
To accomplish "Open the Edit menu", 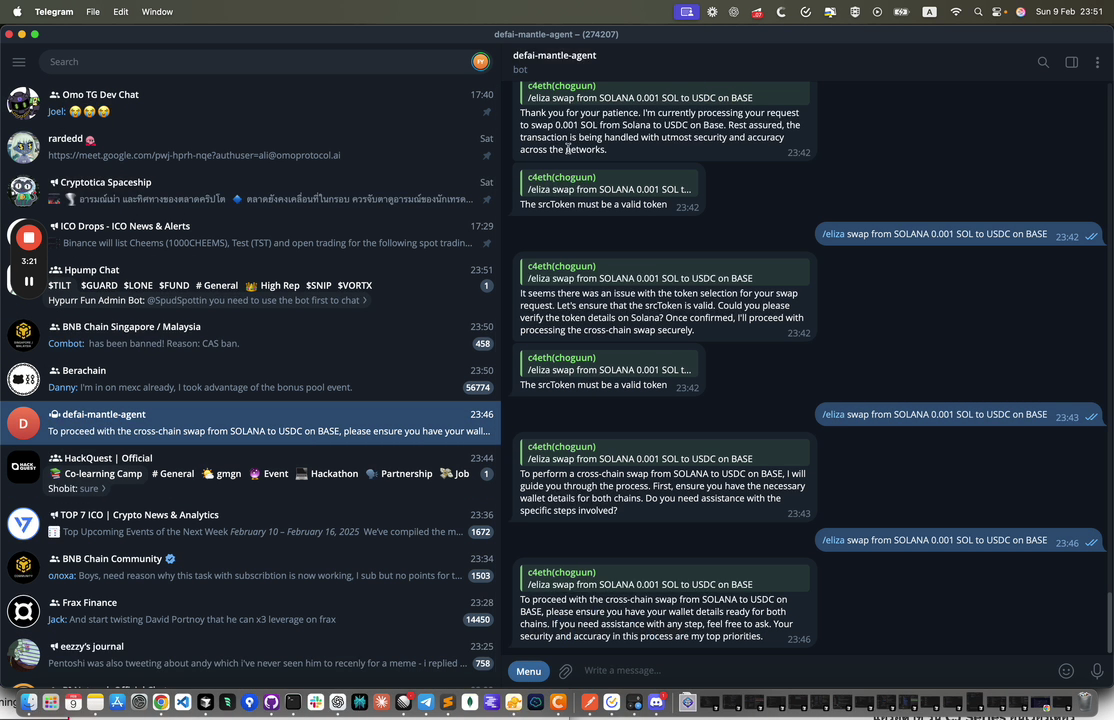I will (121, 12).
